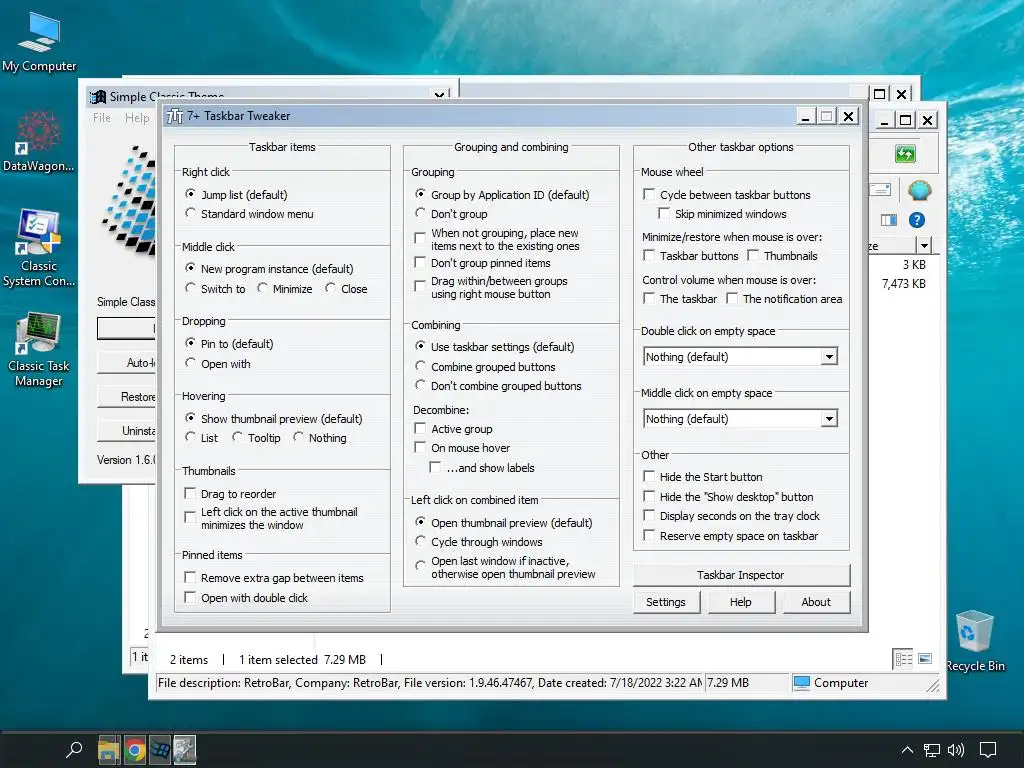Screen dimensions: 1024x768
Task: Enable Open with double click
Action: [190, 597]
